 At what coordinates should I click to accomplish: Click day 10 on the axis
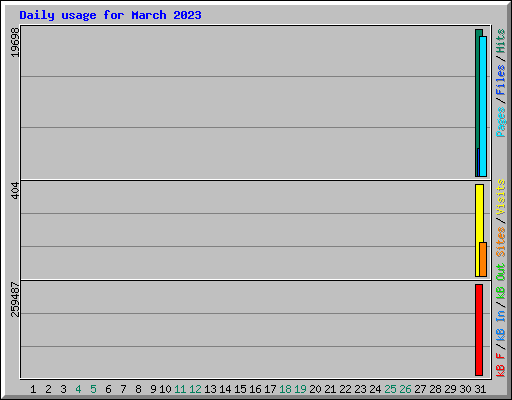point(165,389)
